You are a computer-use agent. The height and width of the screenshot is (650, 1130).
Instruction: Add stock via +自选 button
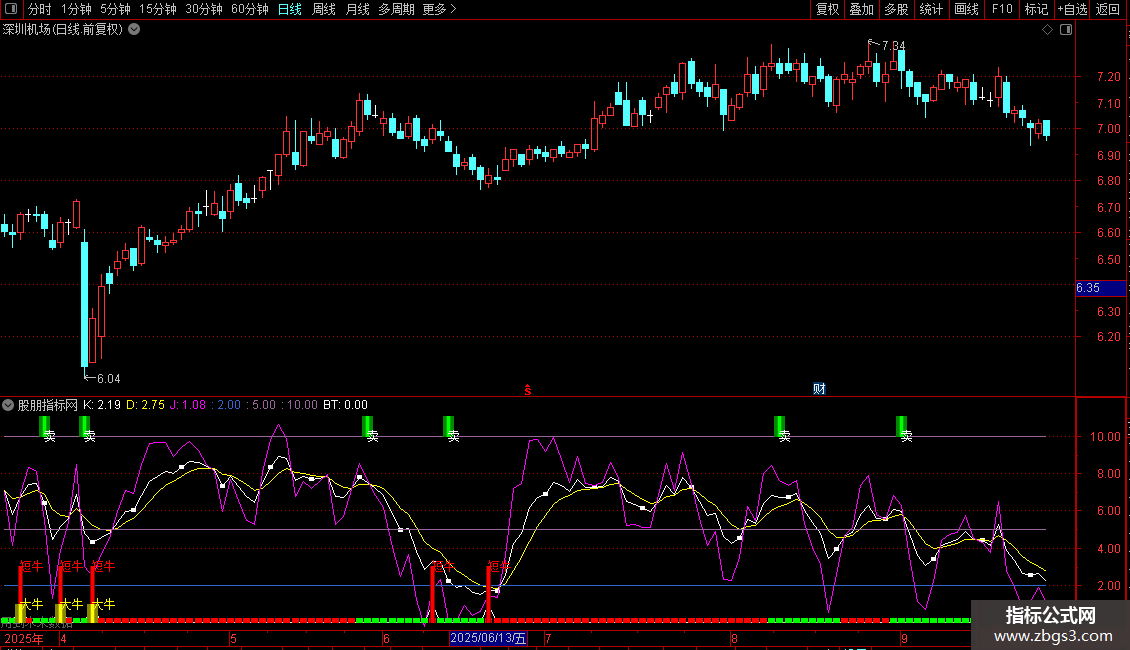point(1071,10)
